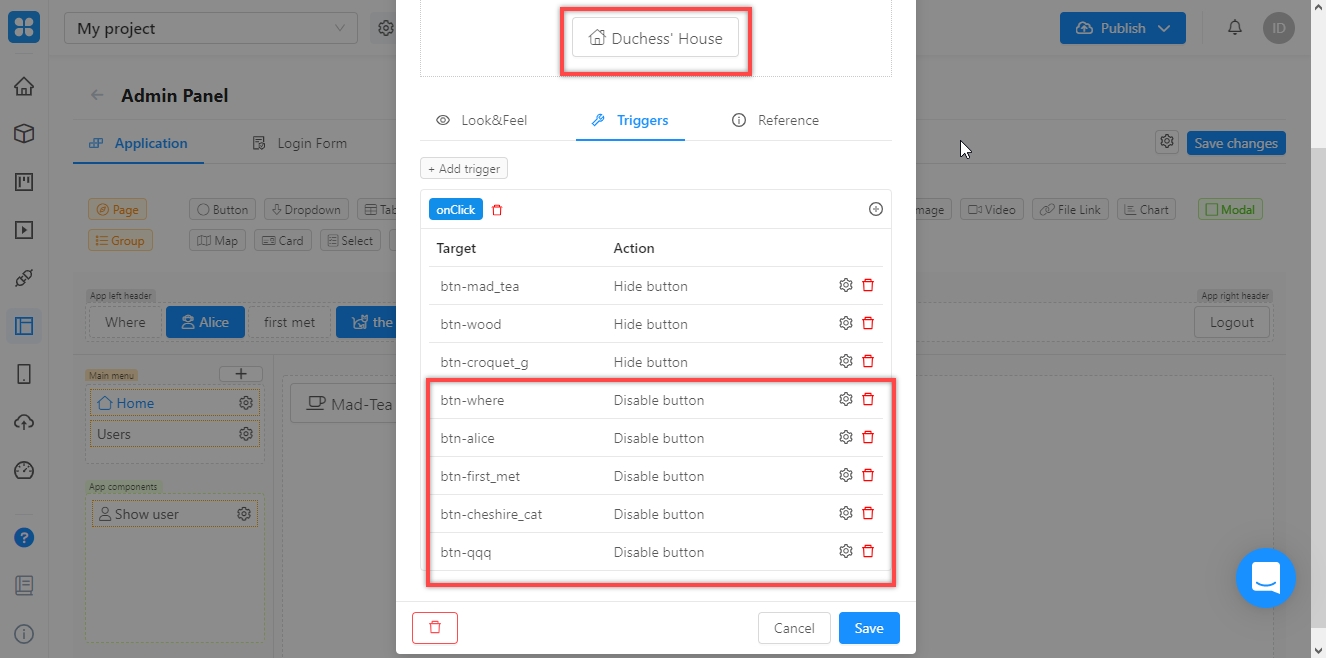Delete the onClick trigger
This screenshot has height=658, width=1326.
[x=497, y=210]
